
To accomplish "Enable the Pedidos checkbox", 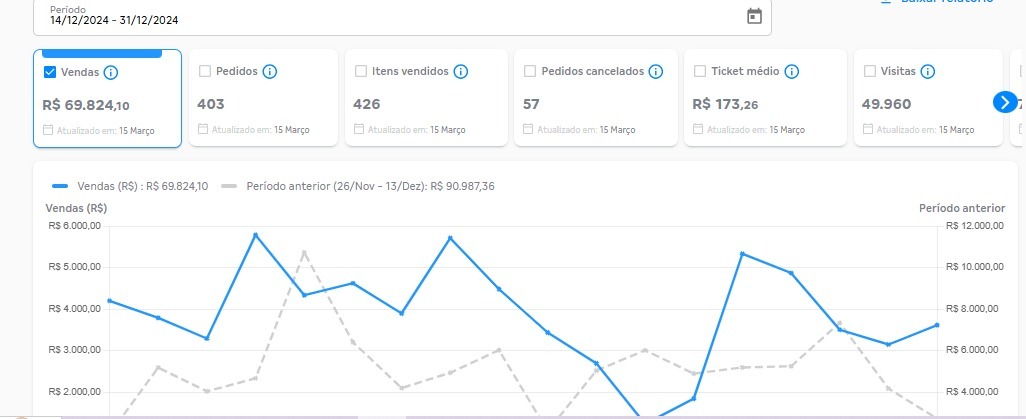I will click(205, 72).
